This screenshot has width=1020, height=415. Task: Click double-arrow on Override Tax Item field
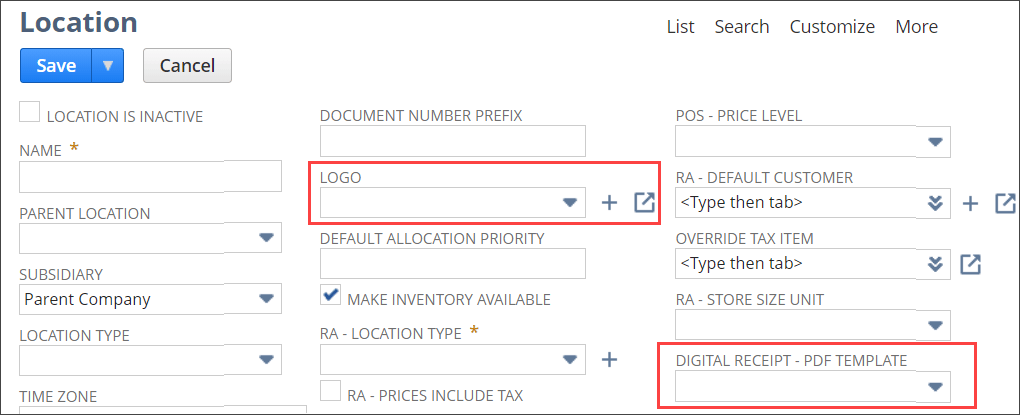click(x=935, y=264)
